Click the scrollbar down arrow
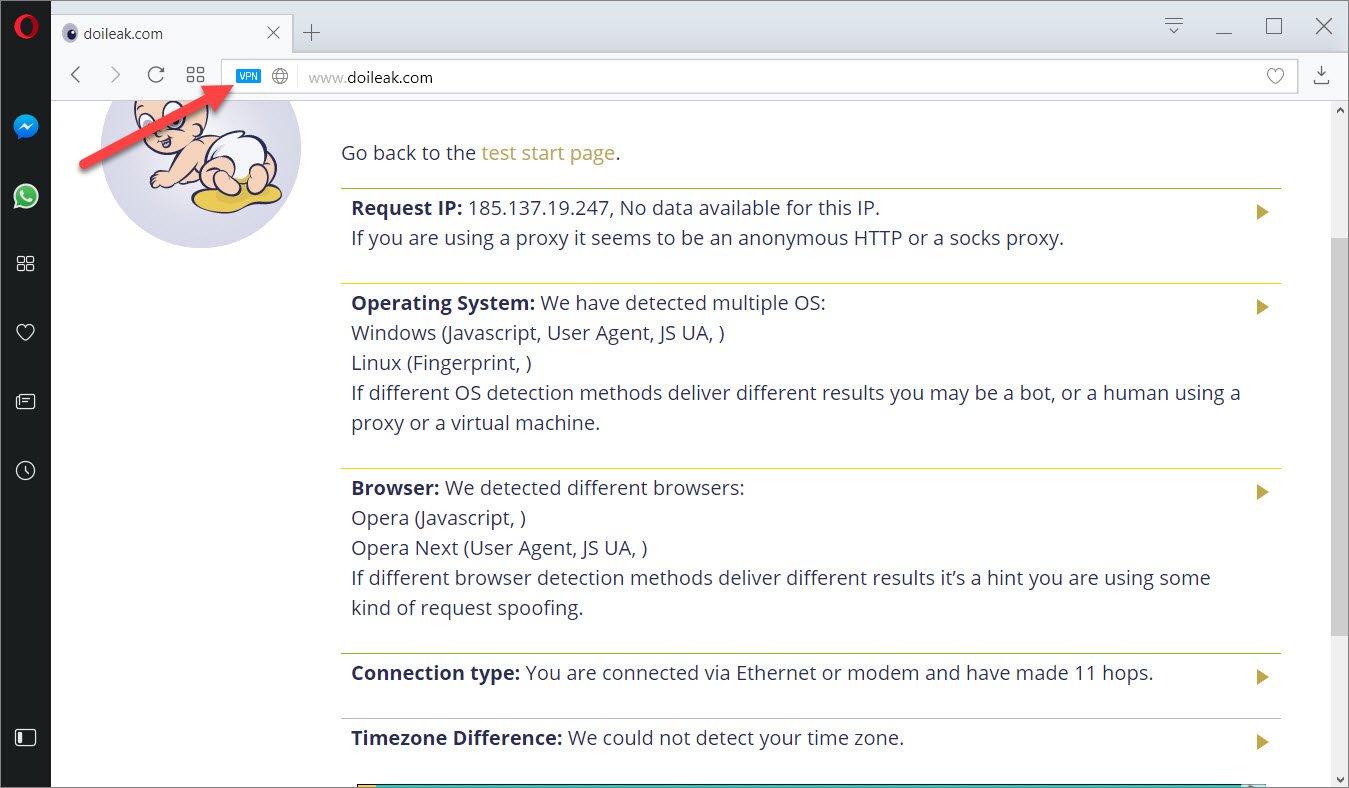Screen dimensions: 1349x788 tap(1338, 778)
